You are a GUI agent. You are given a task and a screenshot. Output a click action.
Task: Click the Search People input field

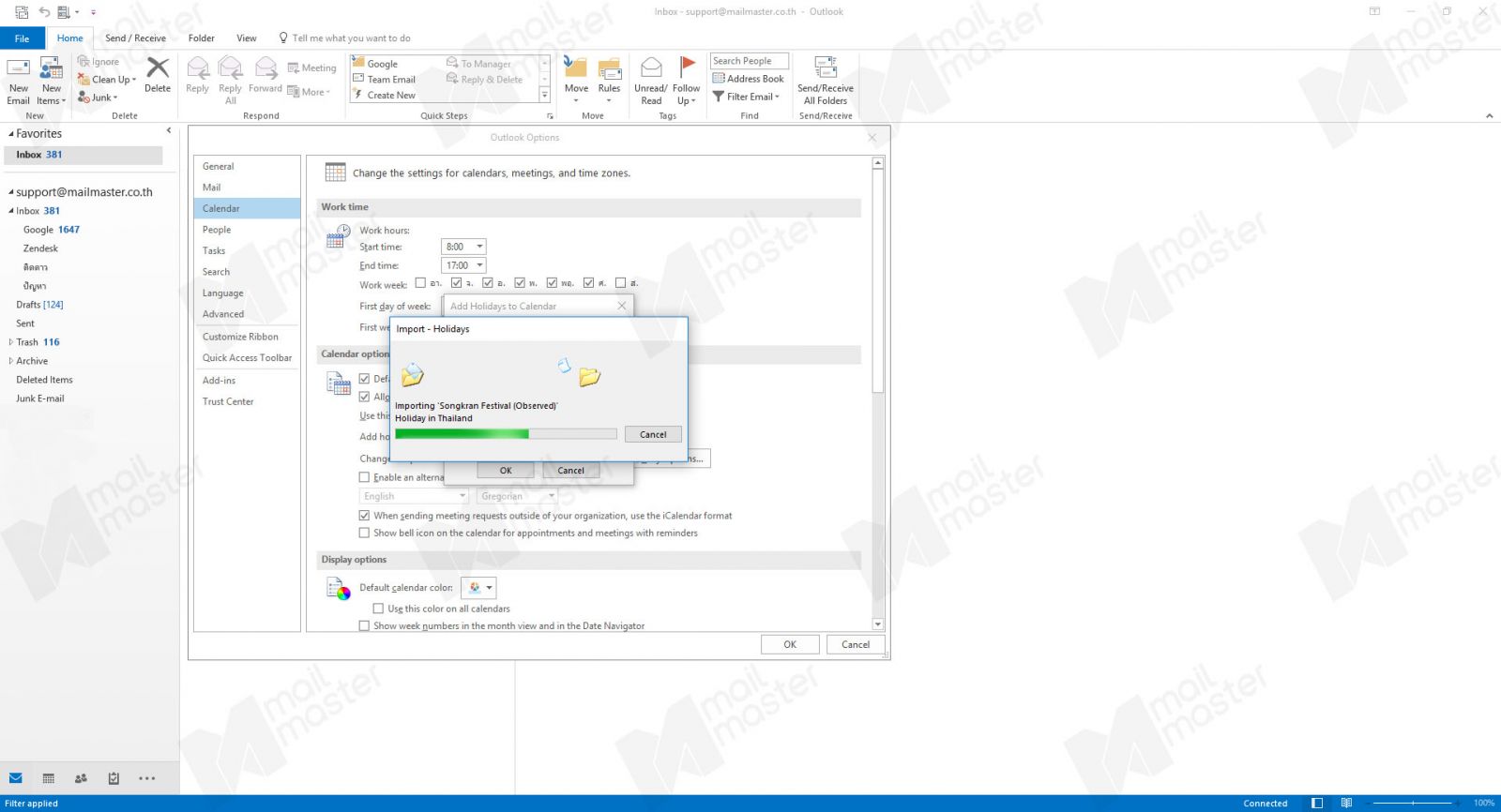point(749,61)
